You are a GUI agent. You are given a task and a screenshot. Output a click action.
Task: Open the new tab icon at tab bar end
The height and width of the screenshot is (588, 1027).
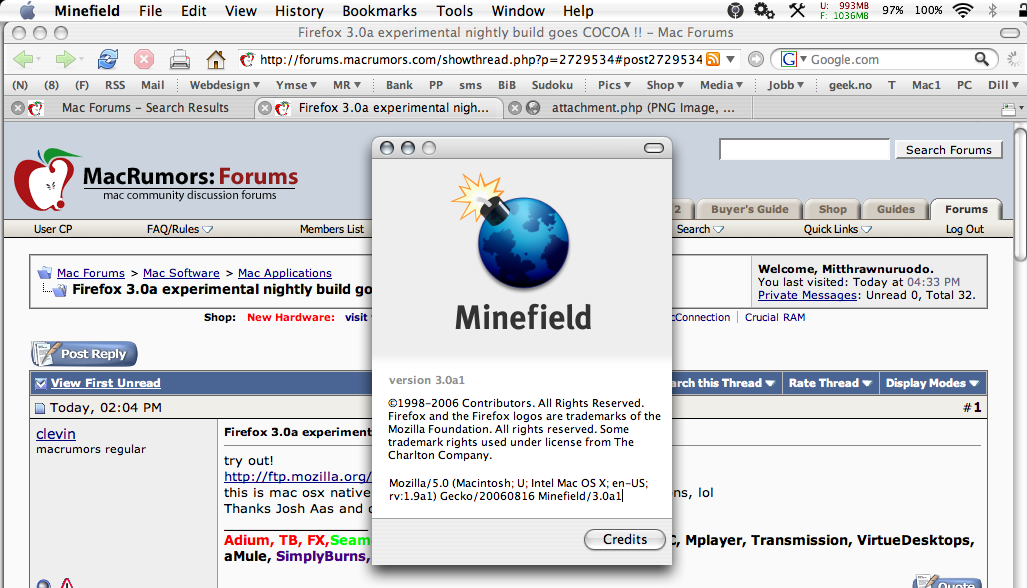[1009, 109]
